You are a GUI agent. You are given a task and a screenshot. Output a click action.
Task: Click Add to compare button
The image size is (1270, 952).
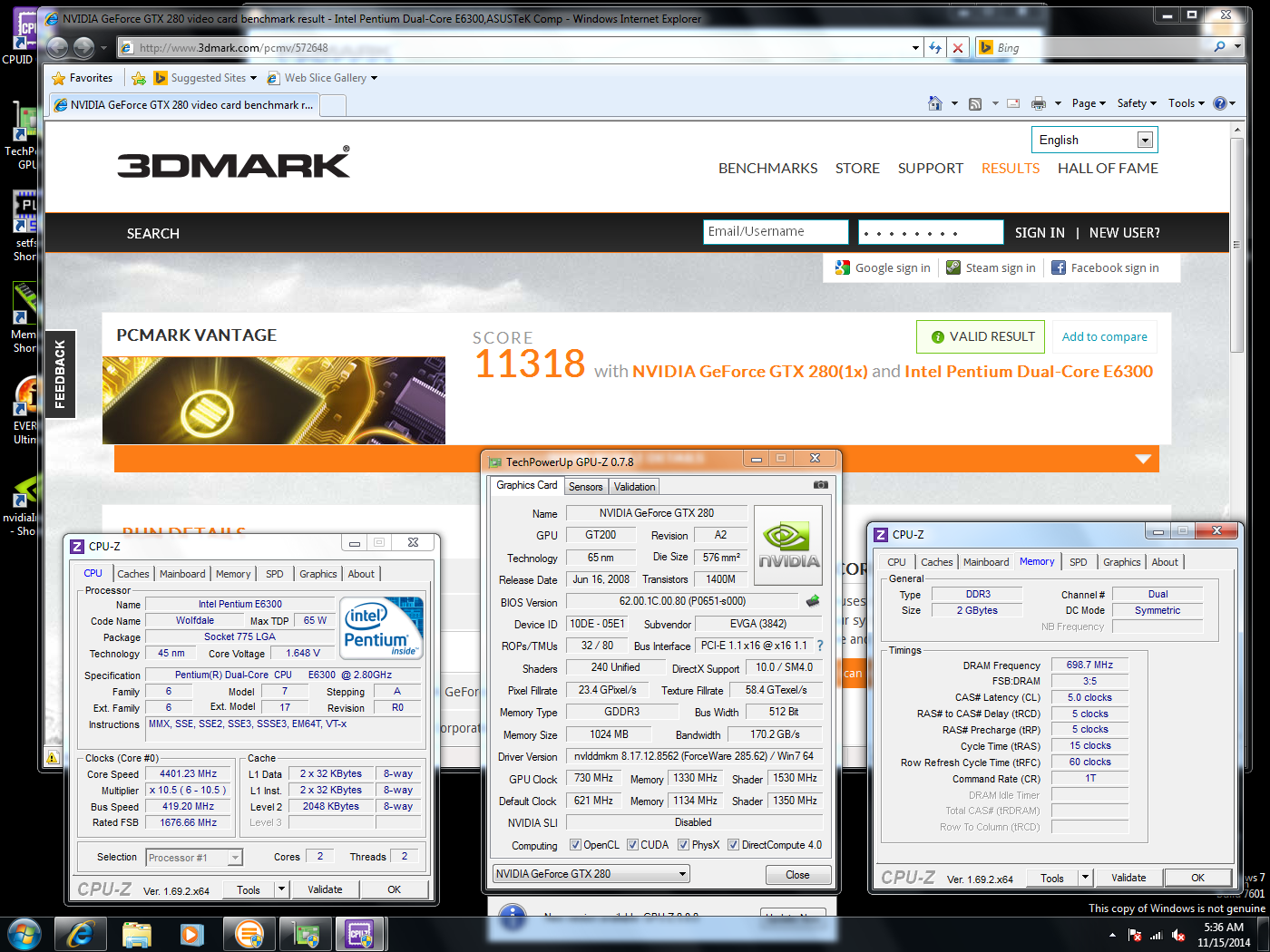pyautogui.click(x=1104, y=336)
